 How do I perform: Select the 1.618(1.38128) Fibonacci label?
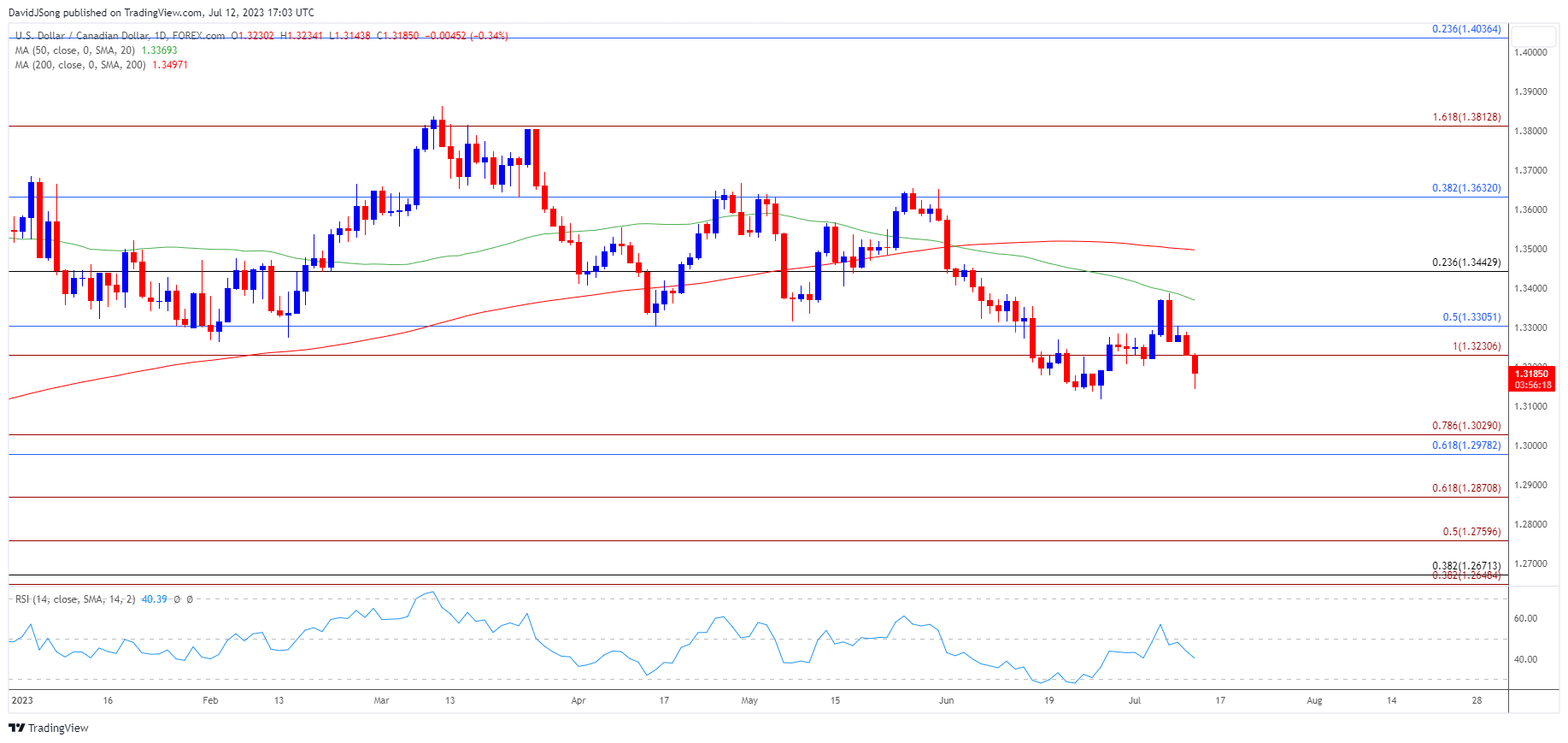click(1466, 117)
